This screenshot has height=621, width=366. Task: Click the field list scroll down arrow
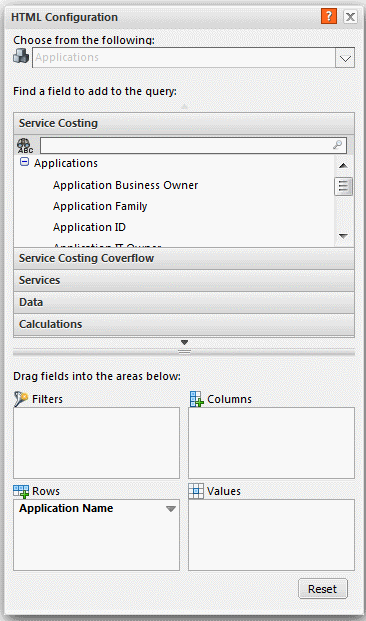pyautogui.click(x=343, y=236)
